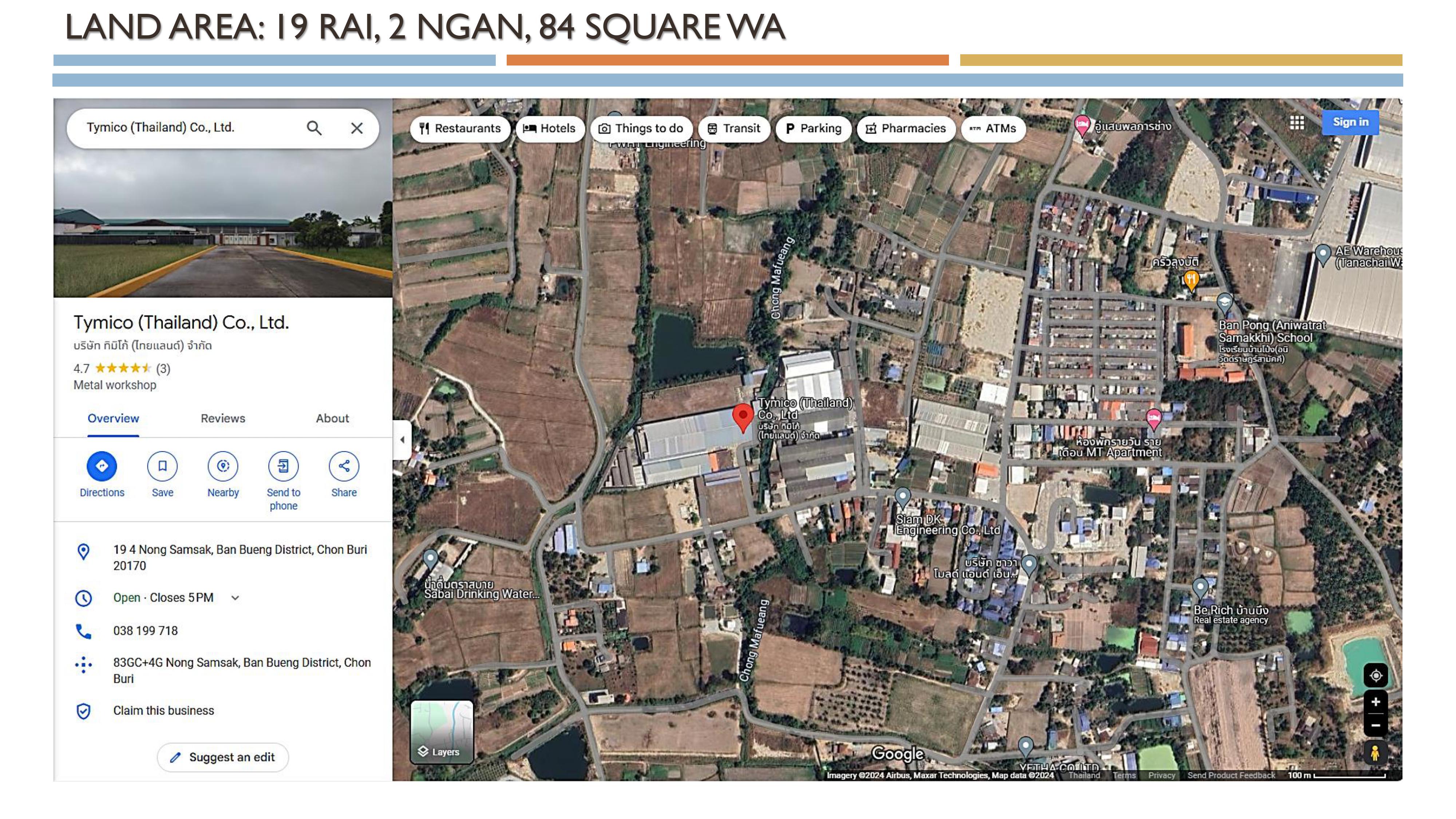Click the Share icon
1456x819 pixels.
(344, 466)
